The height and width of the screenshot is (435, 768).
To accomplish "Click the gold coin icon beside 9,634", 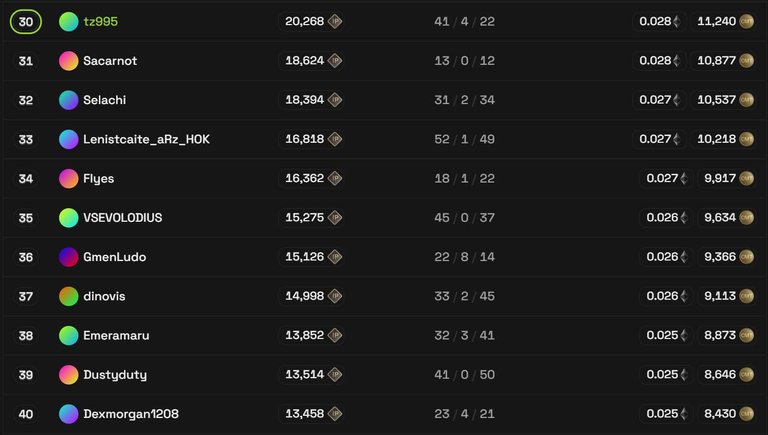I will point(746,218).
